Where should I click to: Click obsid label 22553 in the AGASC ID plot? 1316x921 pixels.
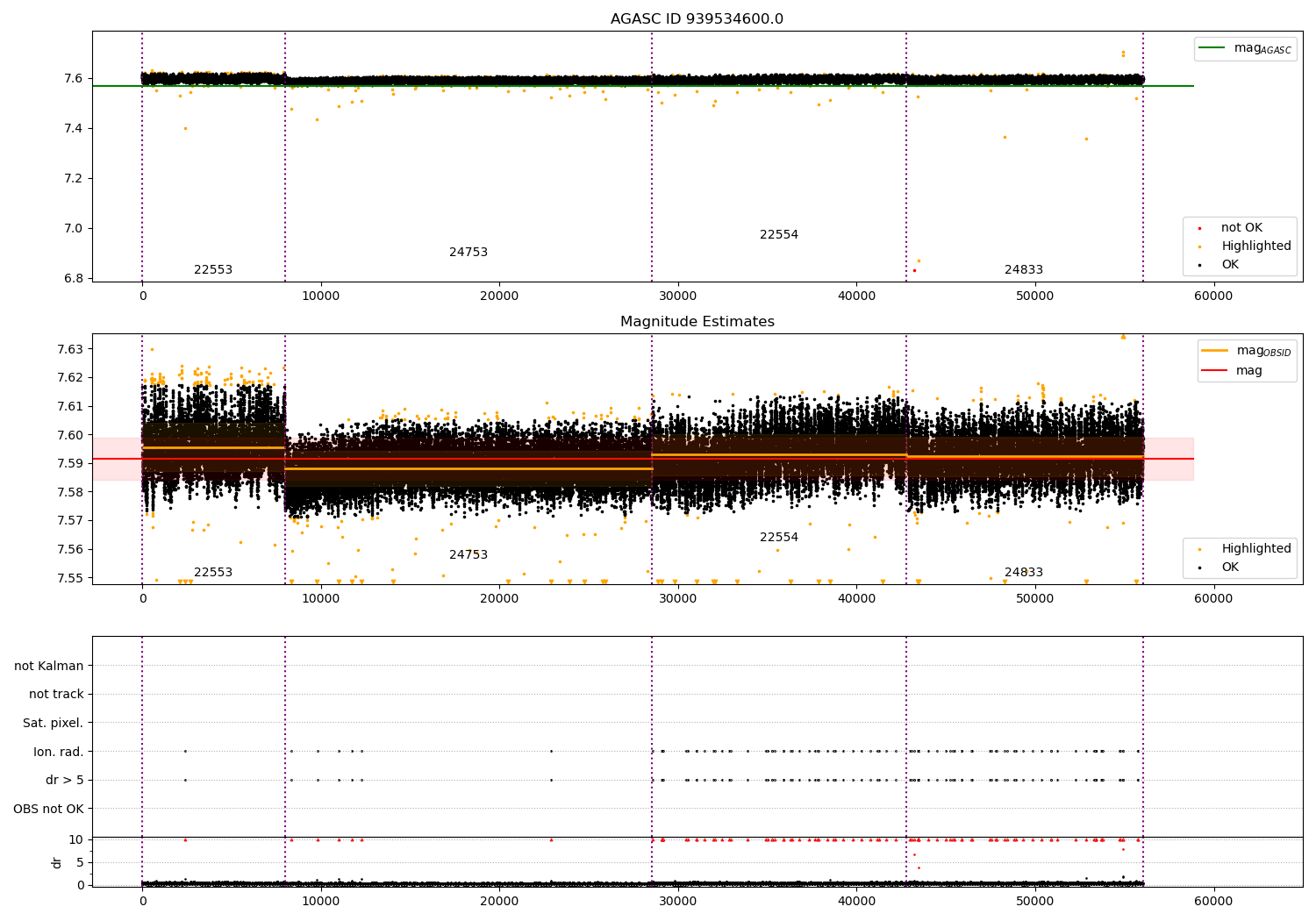[x=213, y=270]
